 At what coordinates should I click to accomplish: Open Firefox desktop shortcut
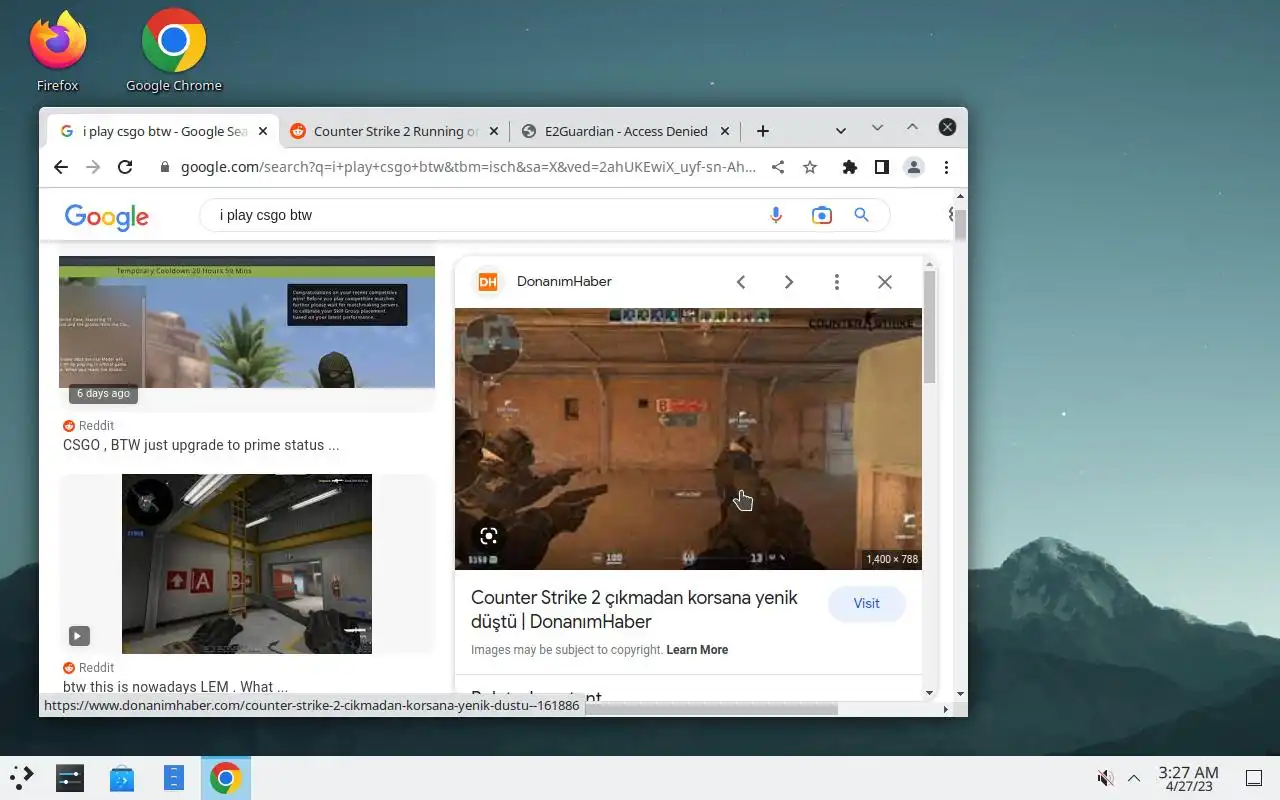[57, 51]
